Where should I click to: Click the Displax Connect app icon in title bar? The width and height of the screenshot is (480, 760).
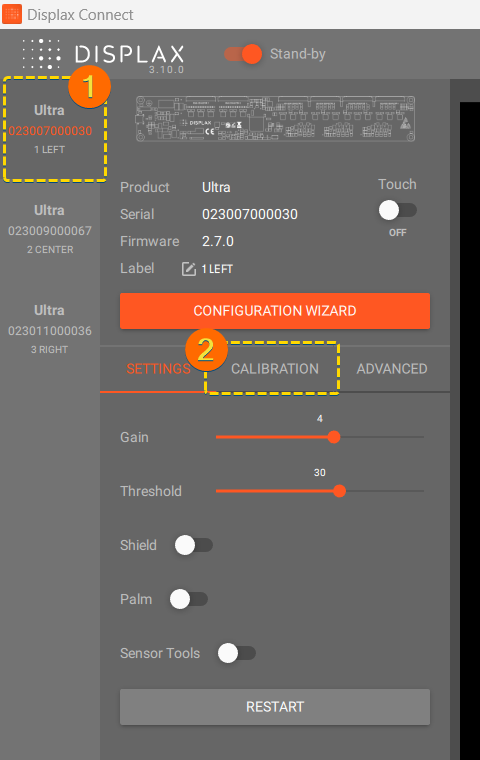click(x=12, y=14)
